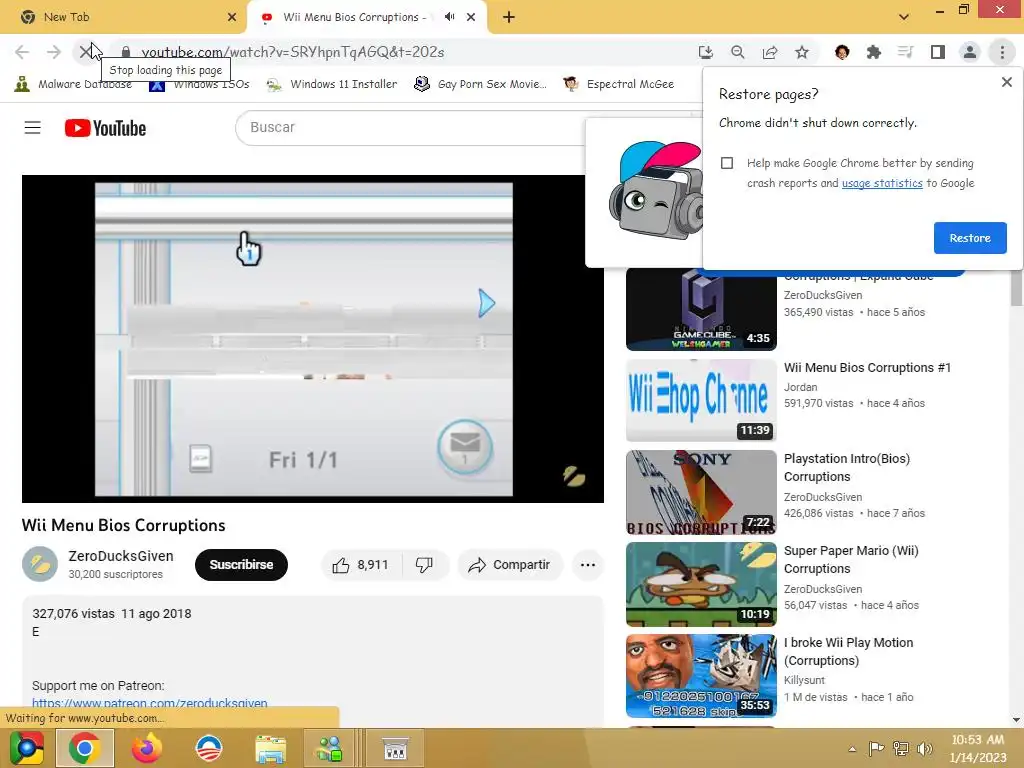Bookmark this page with the star icon
The width and height of the screenshot is (1024, 768).
[802, 52]
